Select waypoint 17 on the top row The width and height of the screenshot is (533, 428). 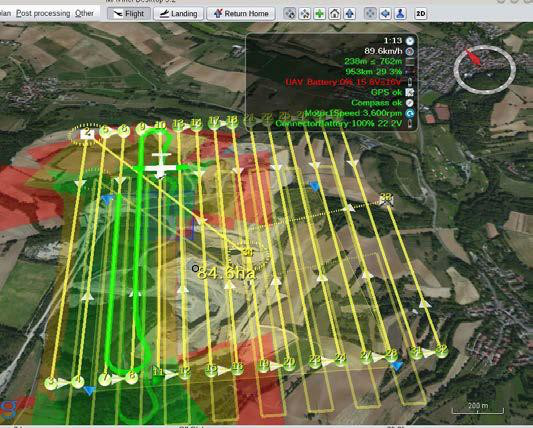[x=214, y=122]
